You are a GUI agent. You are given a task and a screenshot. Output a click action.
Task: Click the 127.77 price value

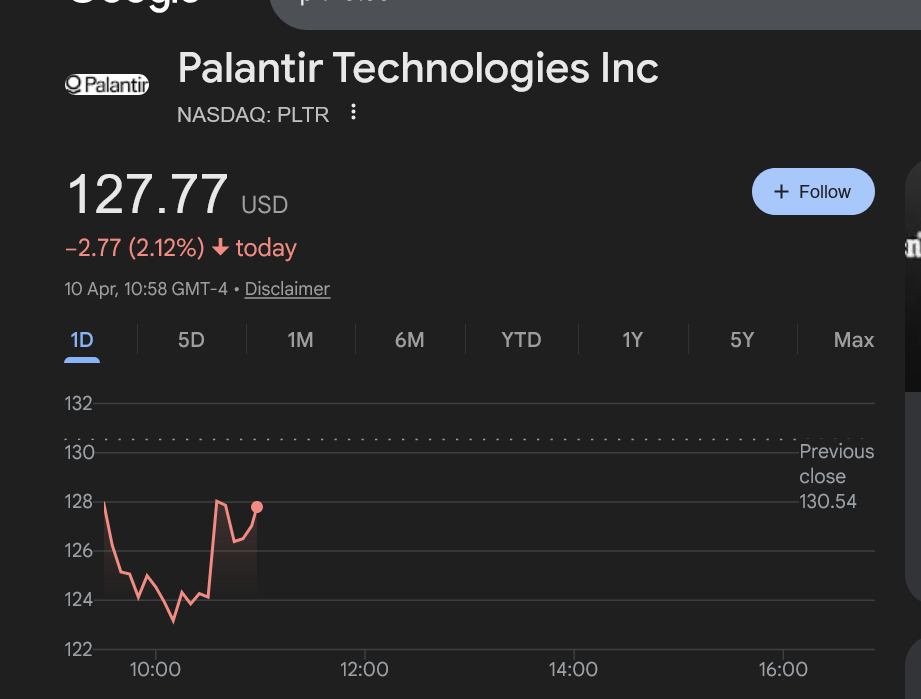click(148, 194)
